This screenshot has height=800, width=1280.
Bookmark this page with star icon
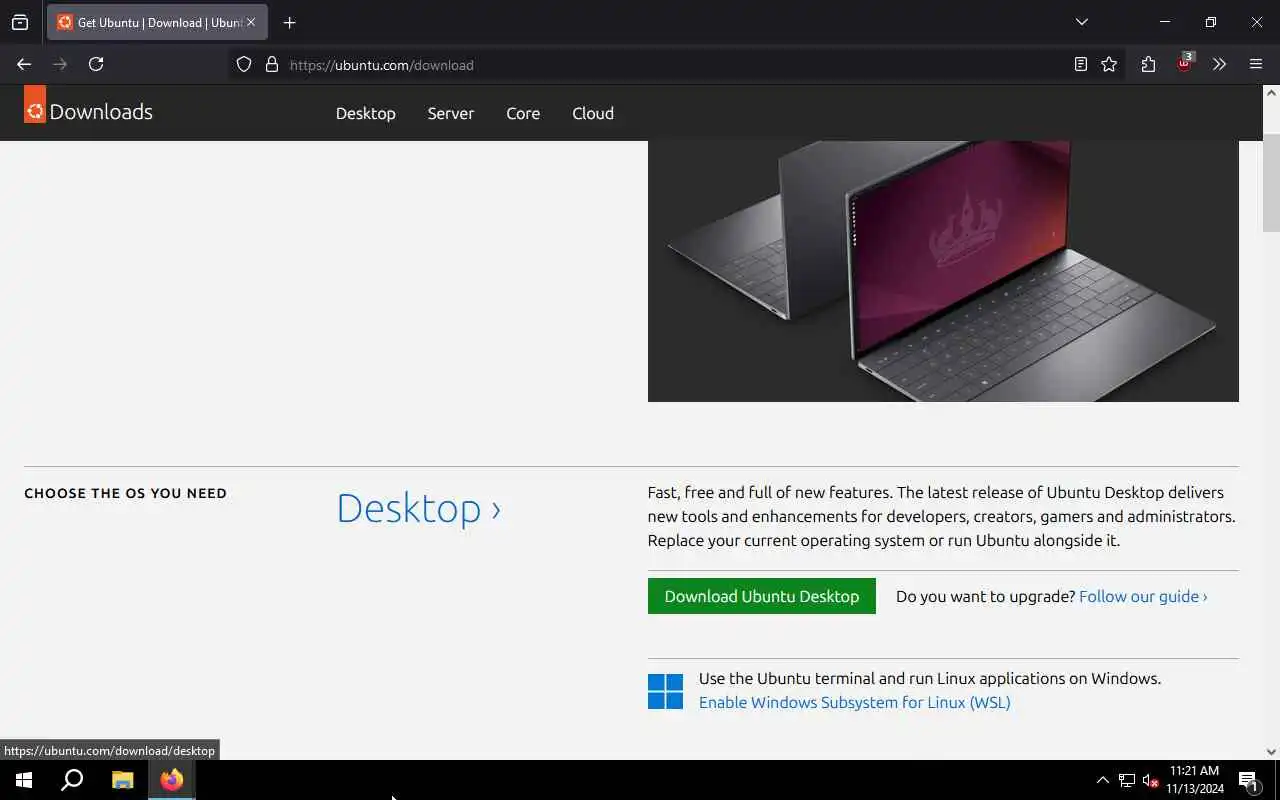coord(1109,64)
